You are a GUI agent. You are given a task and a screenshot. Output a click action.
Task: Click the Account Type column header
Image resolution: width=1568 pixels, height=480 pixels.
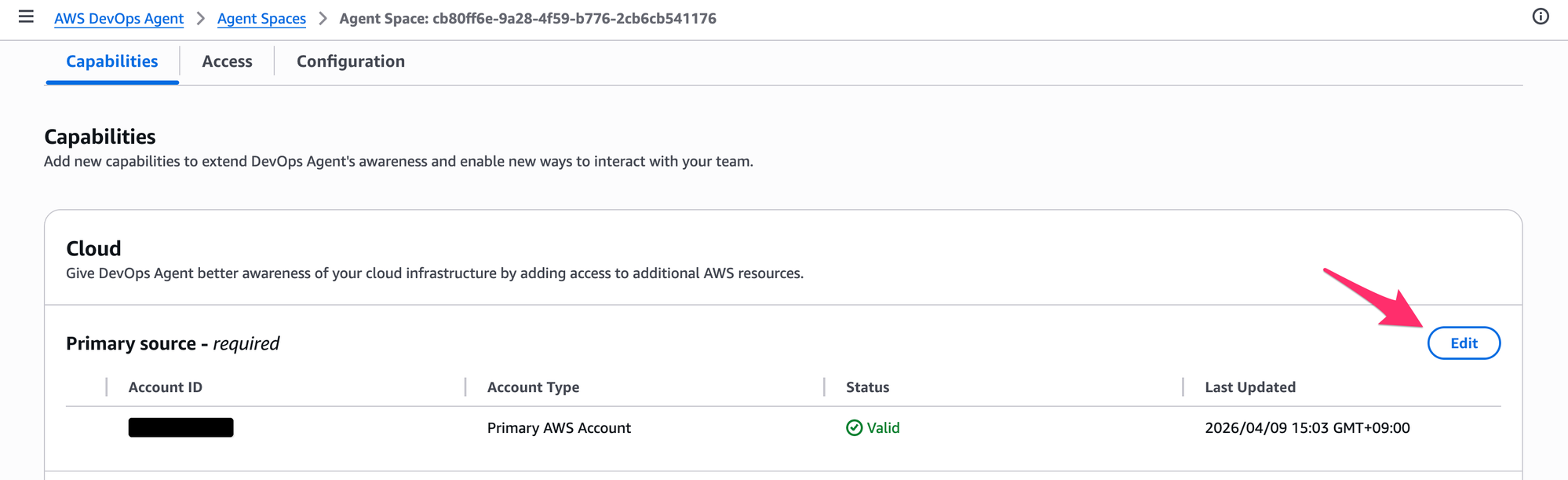click(533, 387)
